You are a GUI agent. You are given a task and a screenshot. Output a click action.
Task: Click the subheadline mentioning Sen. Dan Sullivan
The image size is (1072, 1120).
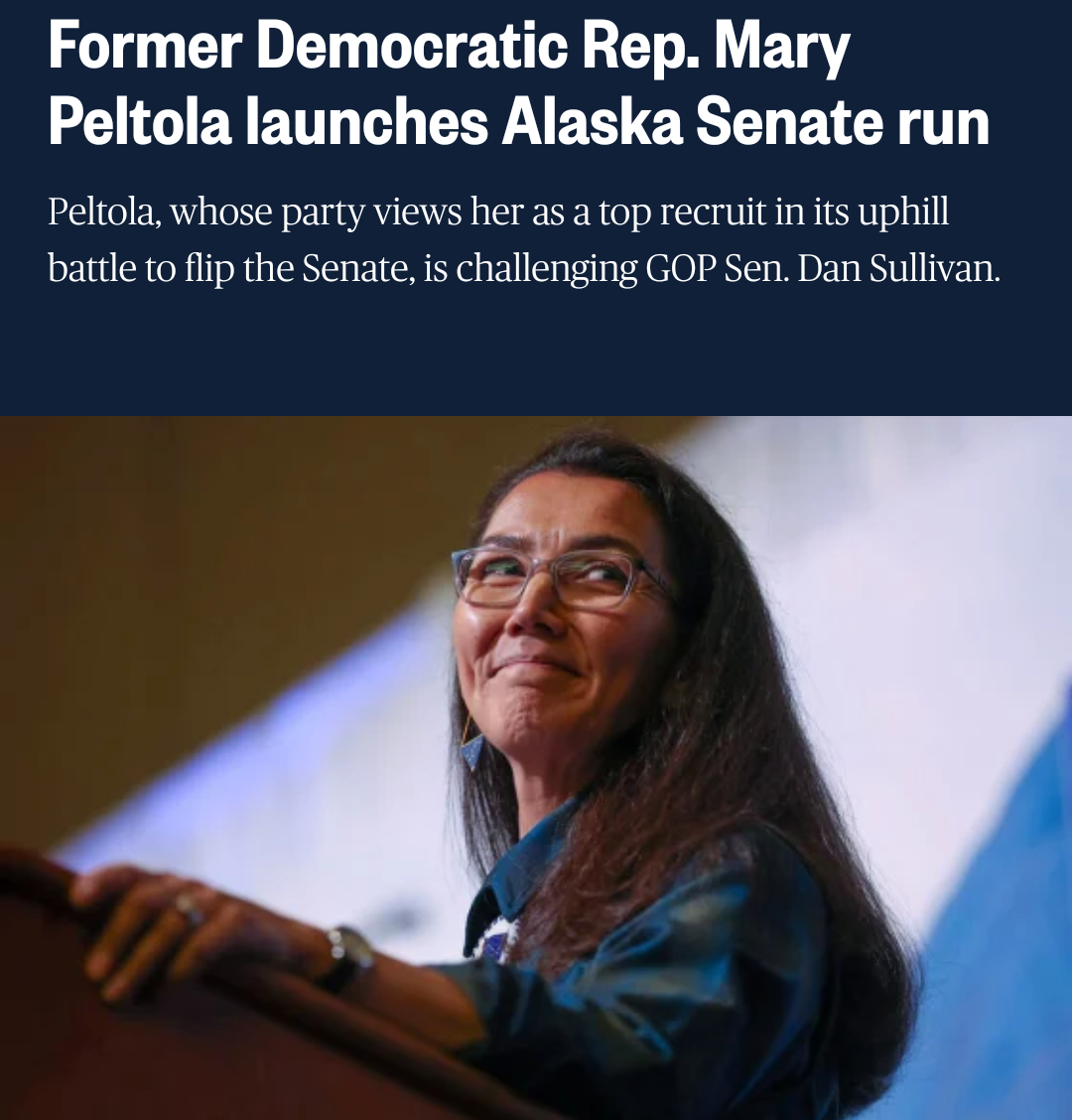(x=524, y=239)
